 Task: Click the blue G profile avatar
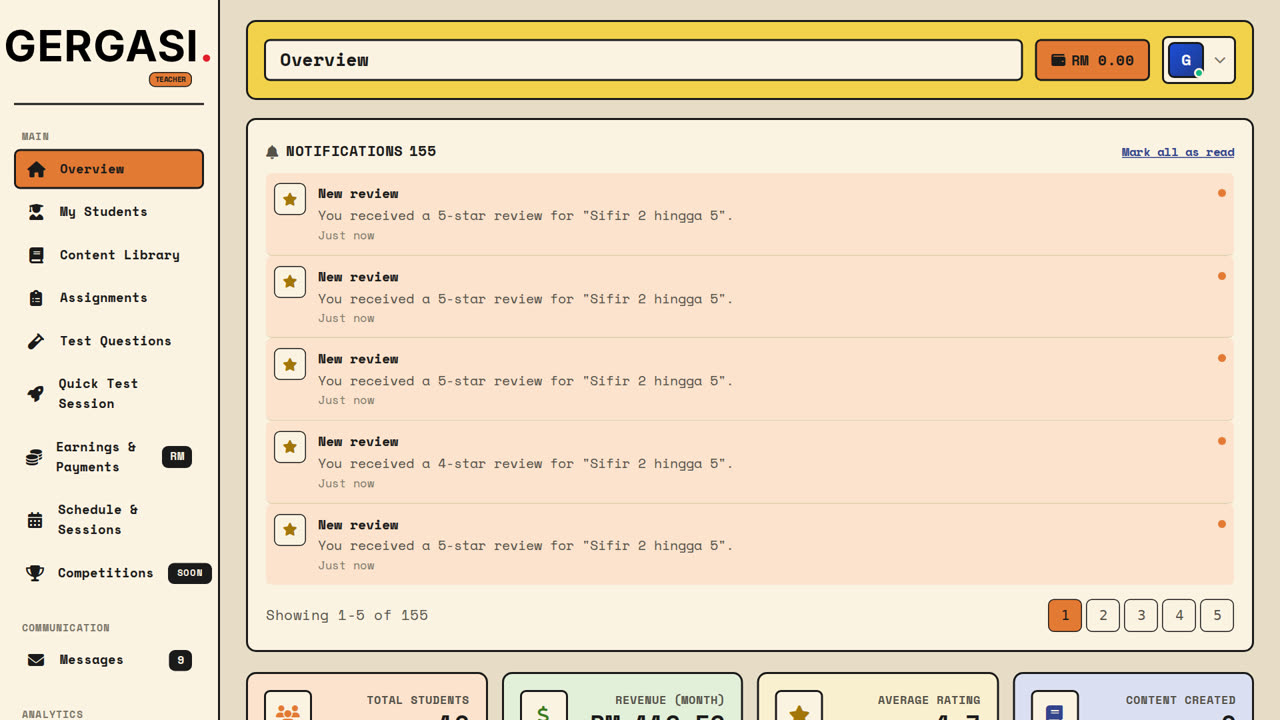(x=1186, y=60)
